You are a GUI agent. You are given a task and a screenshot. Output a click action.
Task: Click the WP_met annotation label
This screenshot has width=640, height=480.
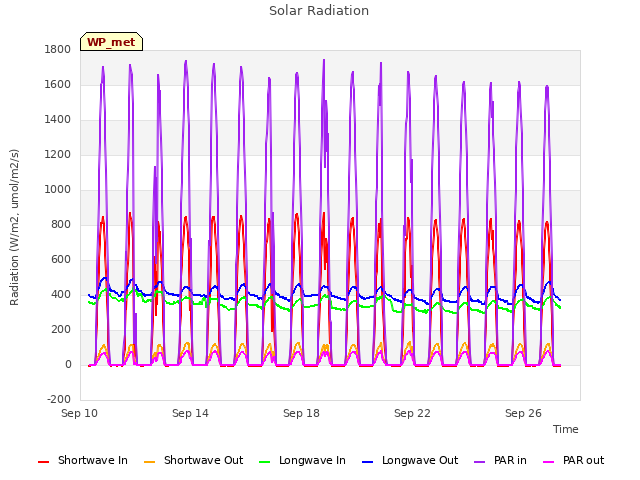point(111,42)
